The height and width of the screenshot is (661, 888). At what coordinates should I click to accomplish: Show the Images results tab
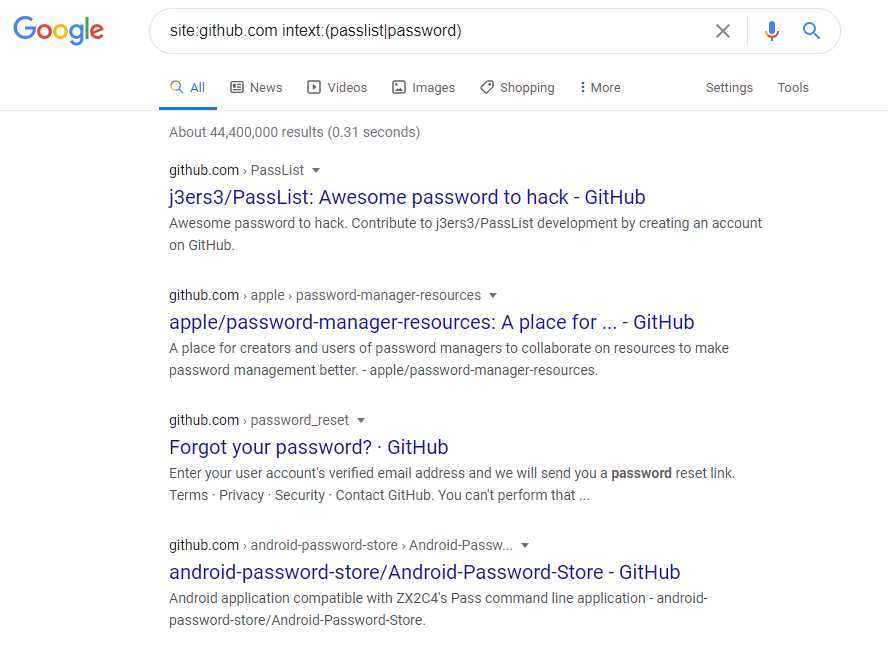click(x=424, y=87)
